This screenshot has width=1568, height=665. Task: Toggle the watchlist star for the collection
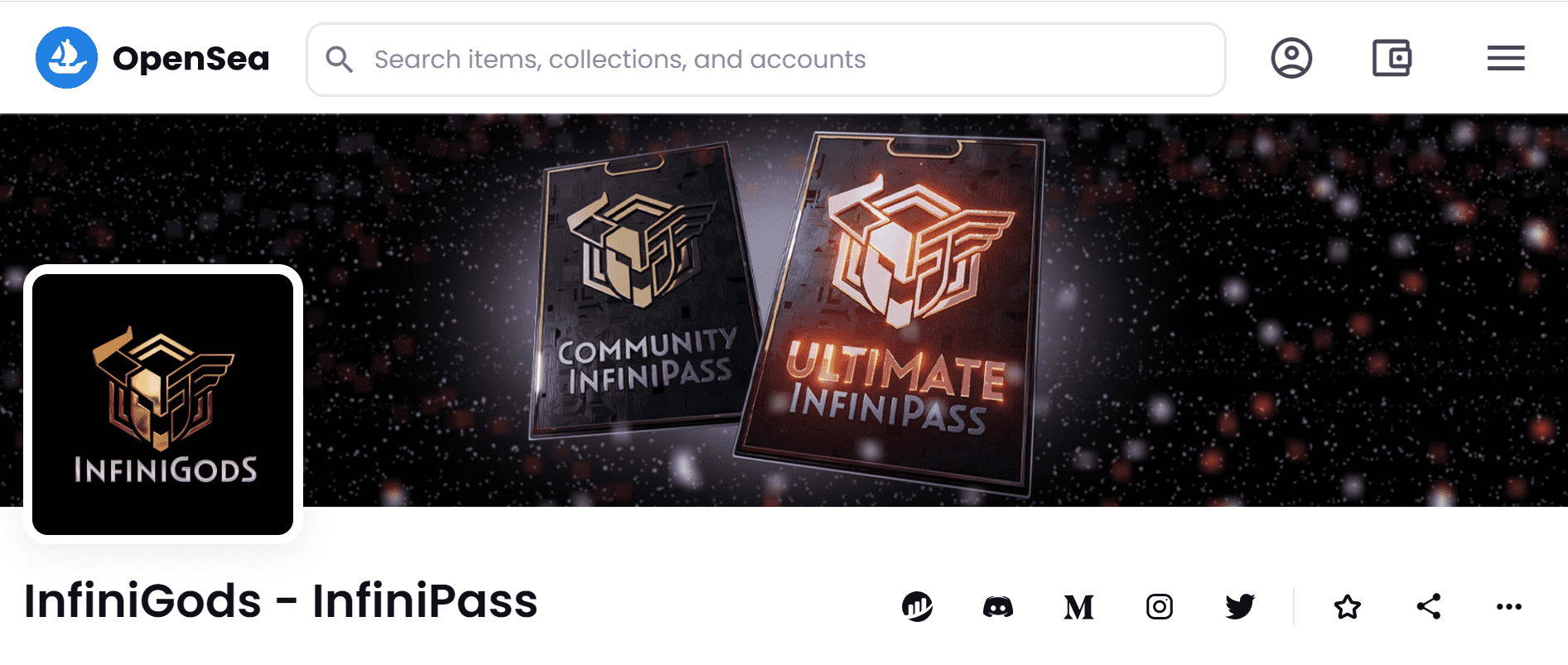[1347, 606]
